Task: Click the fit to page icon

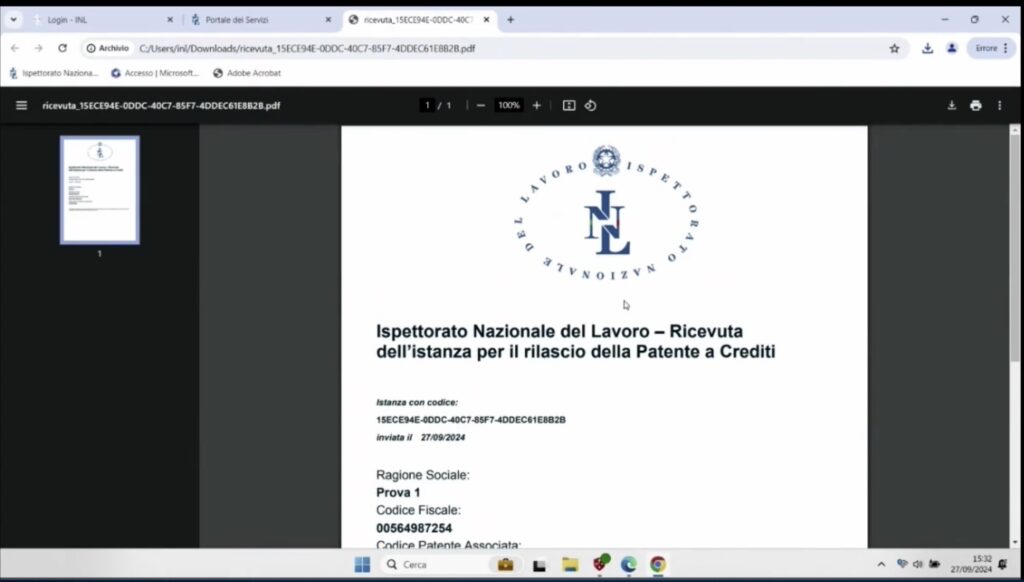Action: click(x=569, y=105)
